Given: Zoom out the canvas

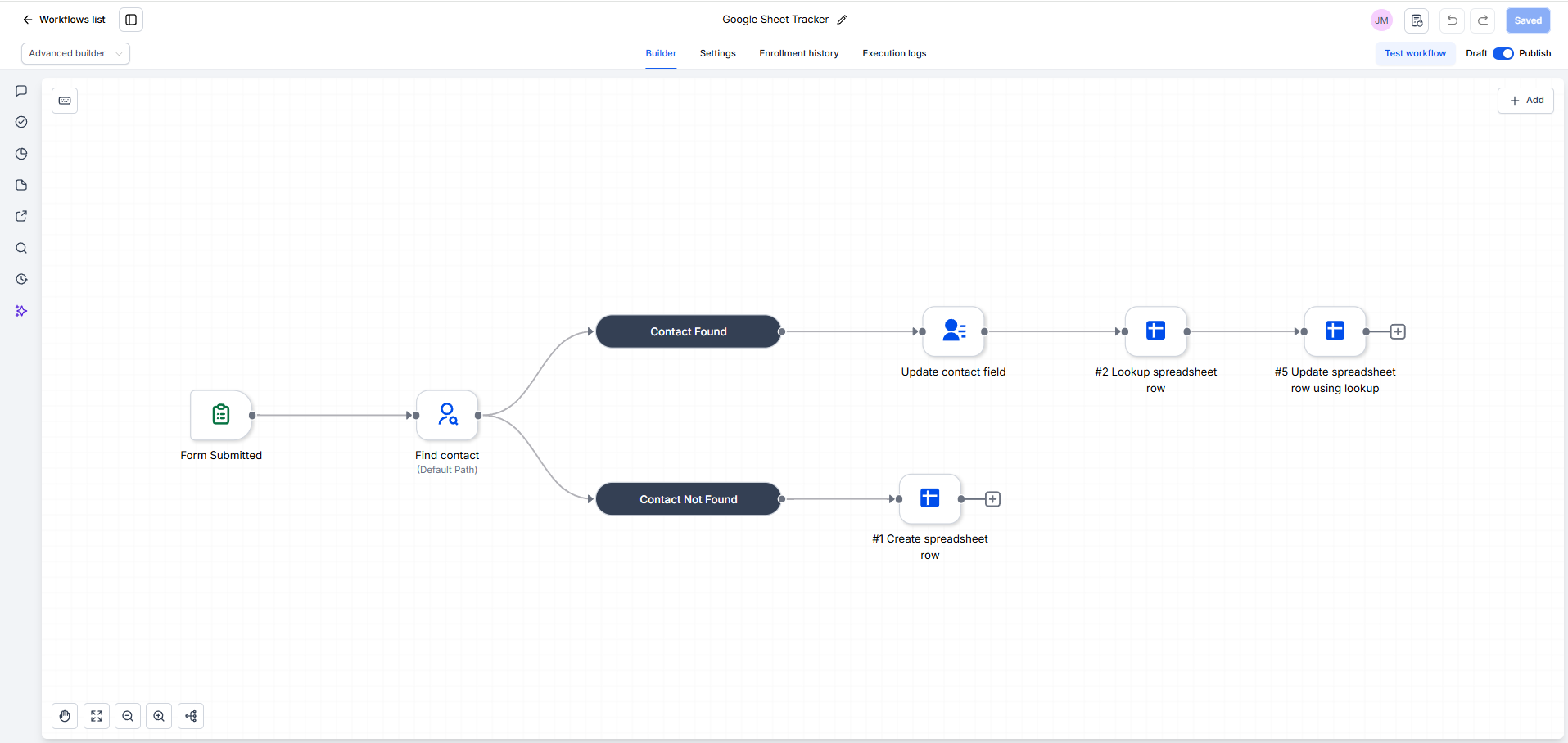Looking at the screenshot, I should point(128,716).
